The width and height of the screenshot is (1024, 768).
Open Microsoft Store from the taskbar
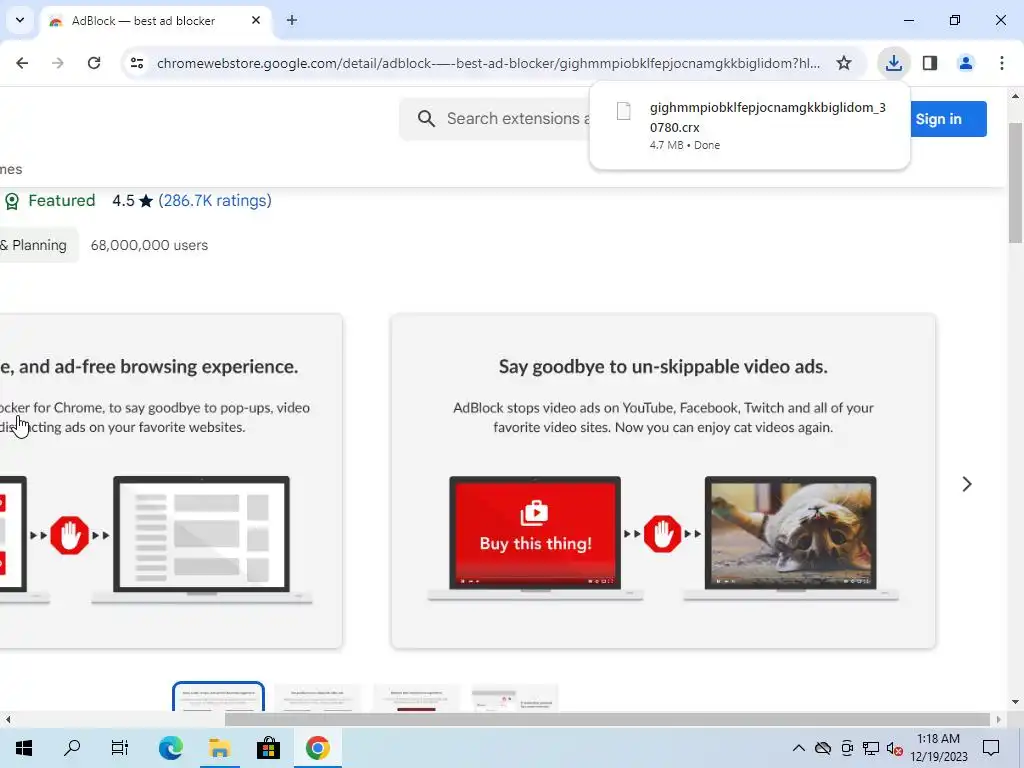268,748
